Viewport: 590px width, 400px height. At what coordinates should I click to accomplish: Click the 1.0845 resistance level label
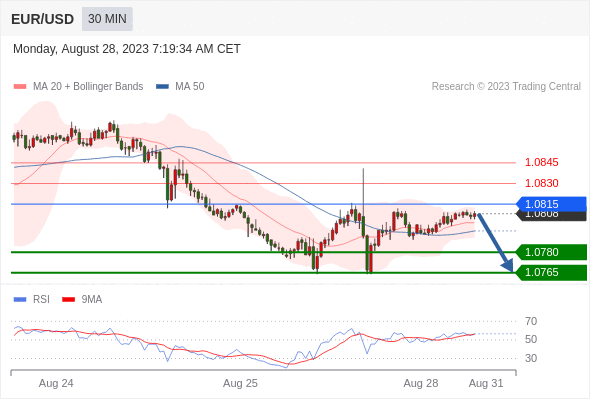[x=541, y=163]
